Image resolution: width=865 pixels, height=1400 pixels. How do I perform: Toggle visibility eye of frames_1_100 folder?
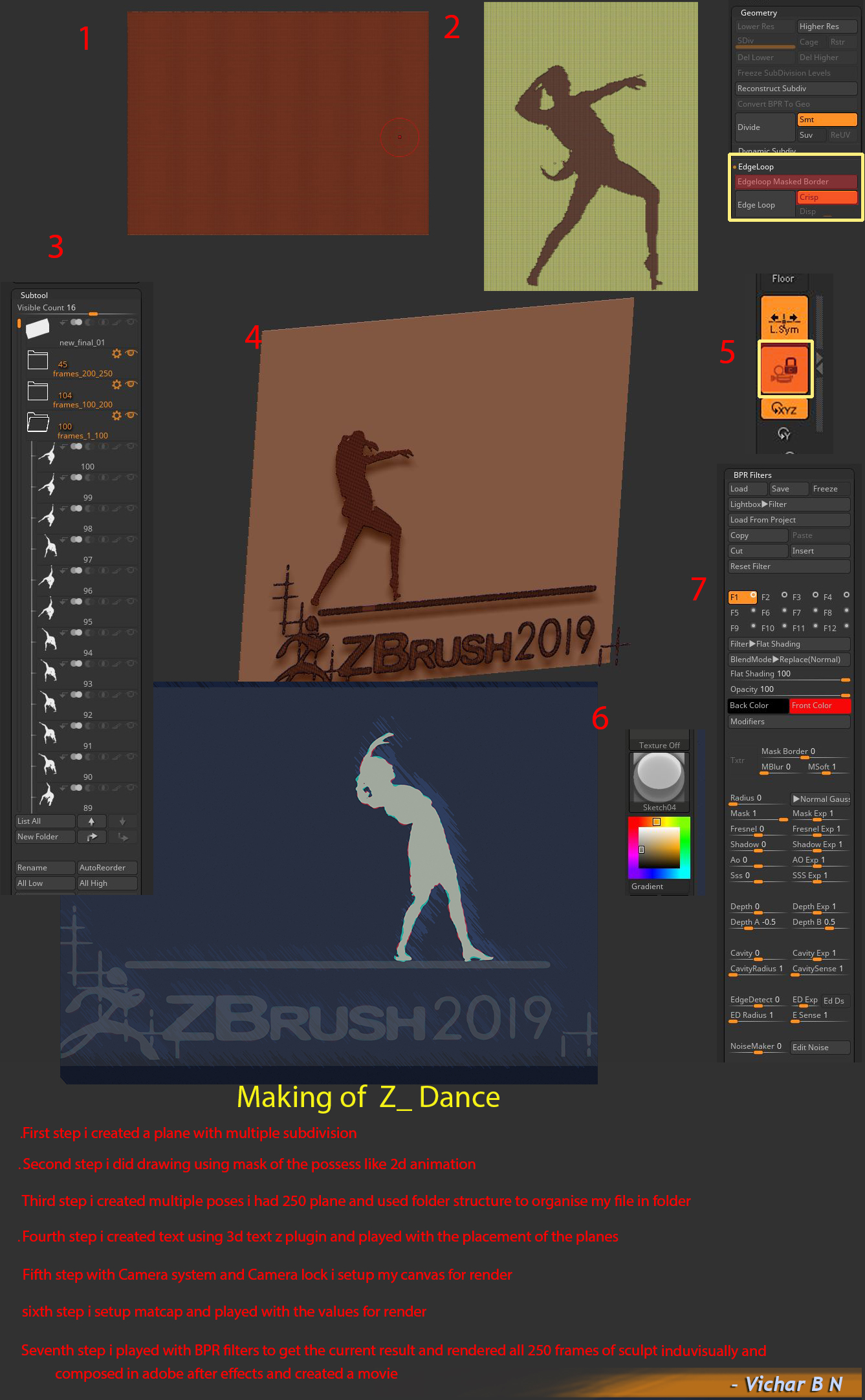131,415
